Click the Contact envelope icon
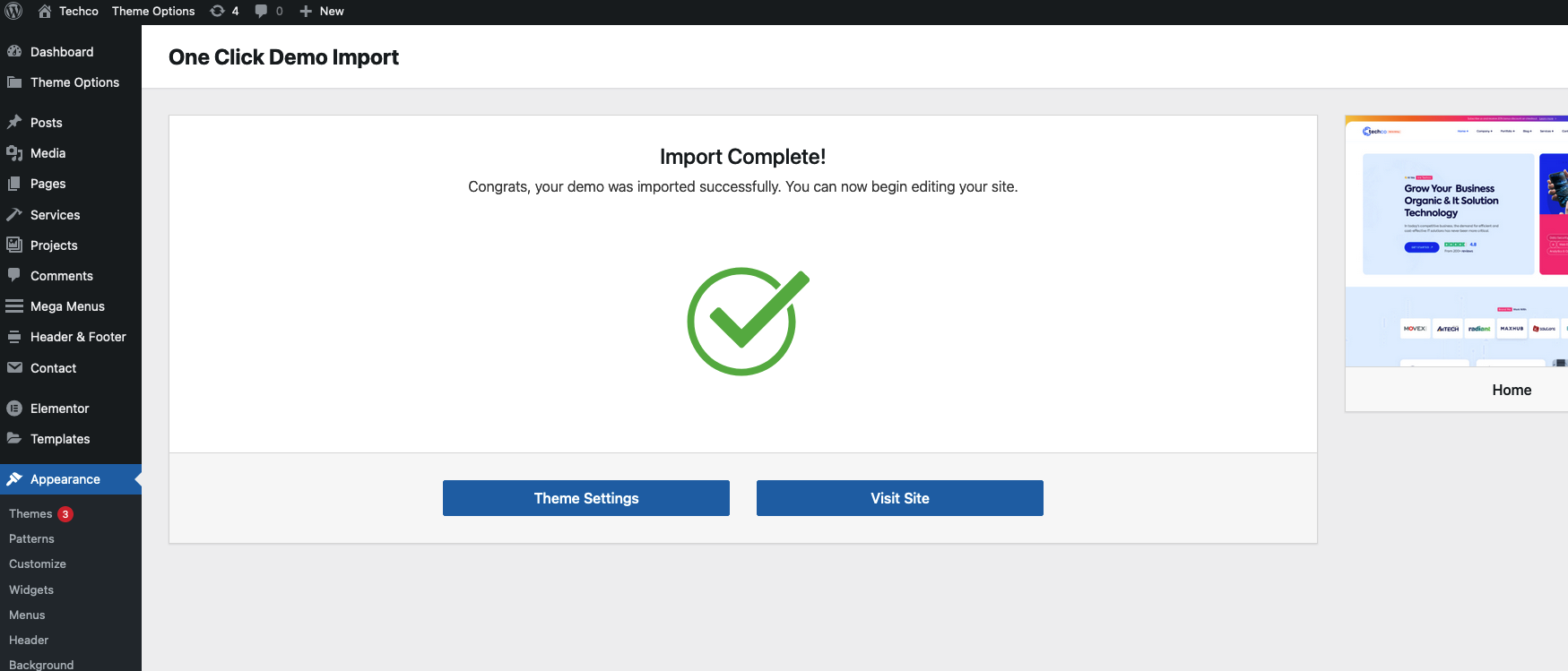 coord(14,367)
